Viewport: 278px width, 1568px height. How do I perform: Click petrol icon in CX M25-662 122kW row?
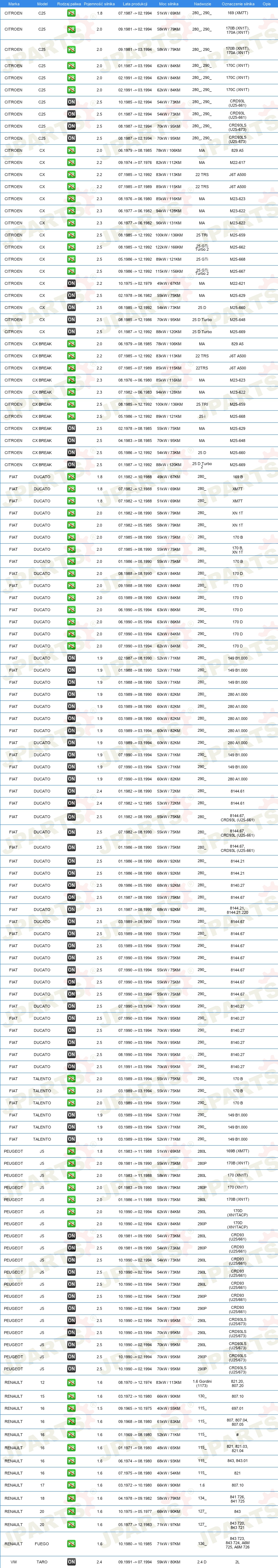click(x=71, y=247)
